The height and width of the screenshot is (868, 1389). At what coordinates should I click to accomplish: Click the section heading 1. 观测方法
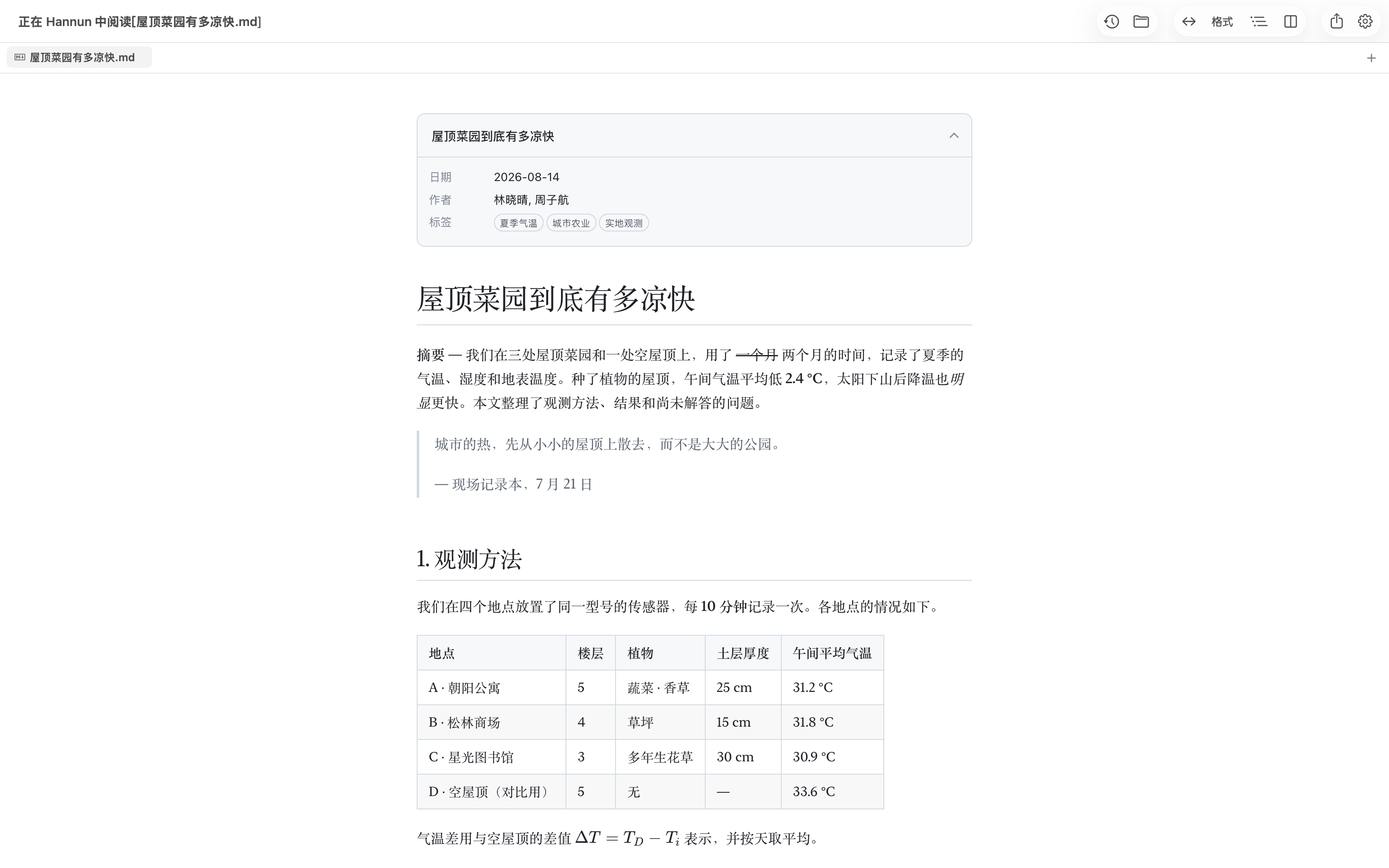[469, 559]
